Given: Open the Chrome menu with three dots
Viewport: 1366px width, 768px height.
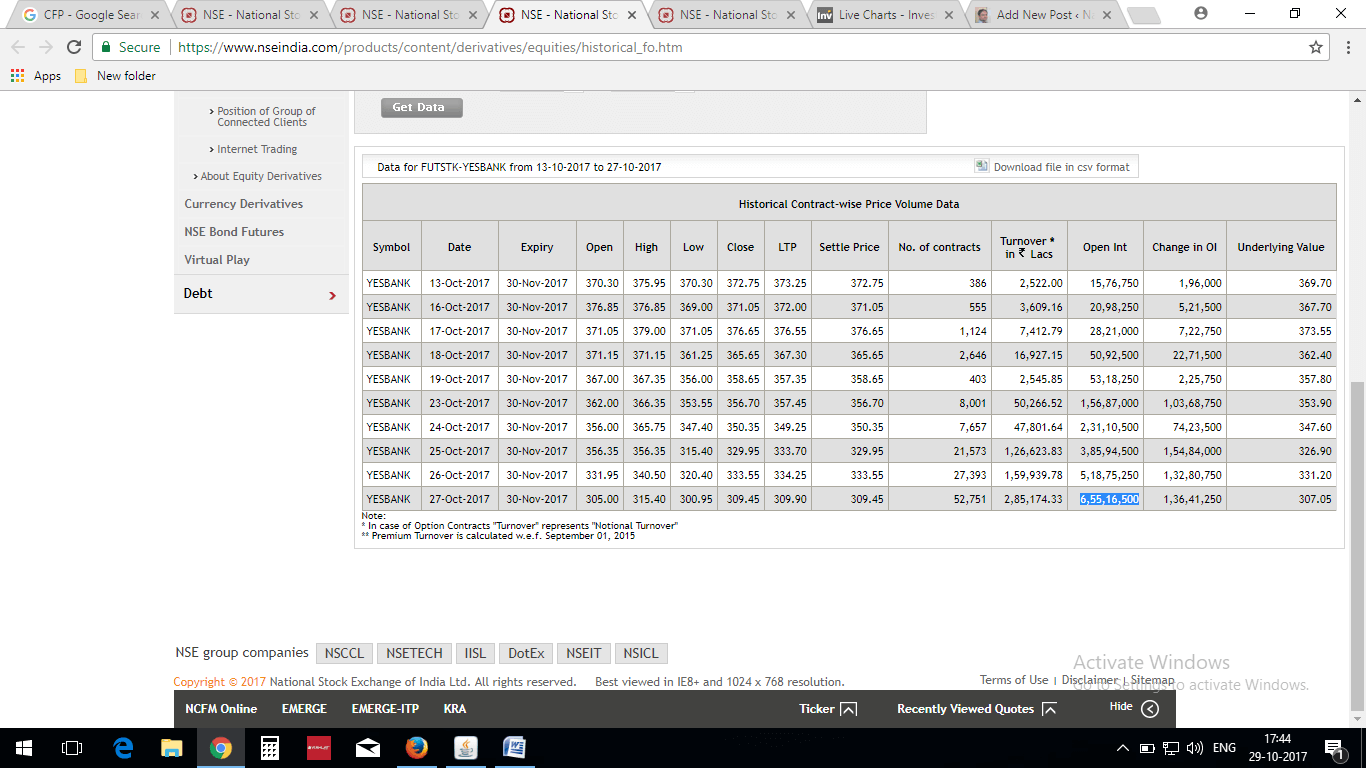Looking at the screenshot, I should [1347, 47].
